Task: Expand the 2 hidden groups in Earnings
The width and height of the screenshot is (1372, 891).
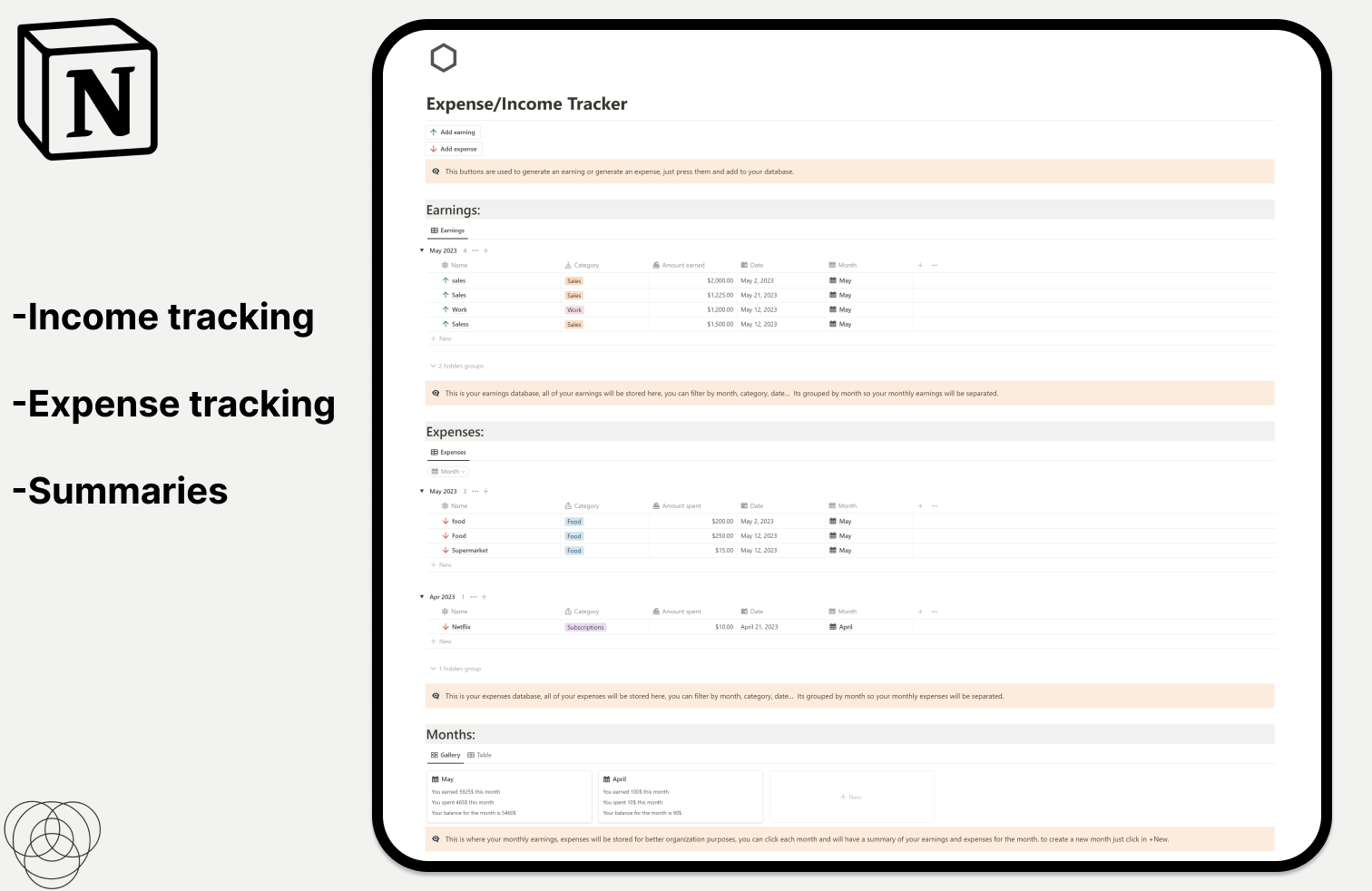Action: coord(456,366)
